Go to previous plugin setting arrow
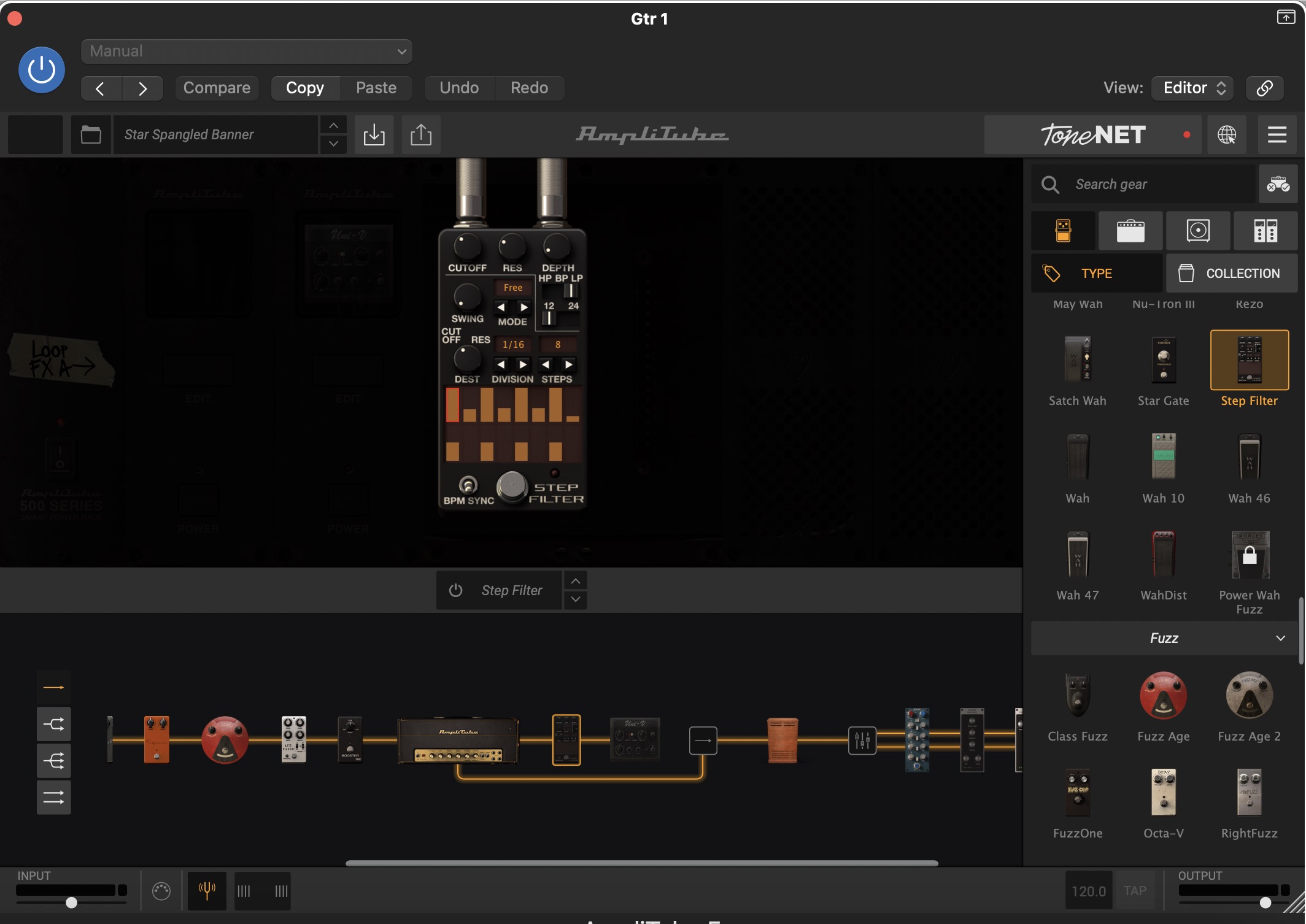Viewport: 1306px width, 924px height. [101, 88]
